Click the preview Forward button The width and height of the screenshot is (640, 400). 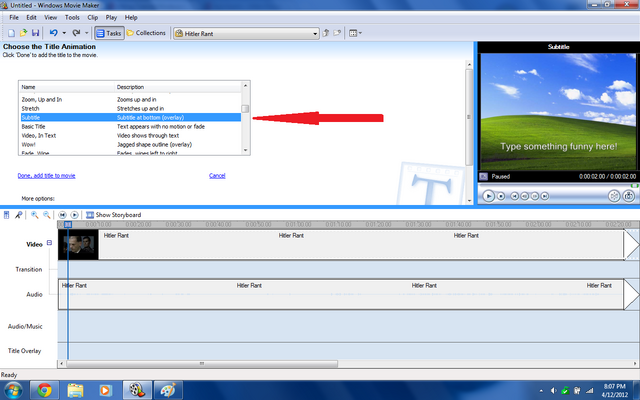tap(545, 196)
